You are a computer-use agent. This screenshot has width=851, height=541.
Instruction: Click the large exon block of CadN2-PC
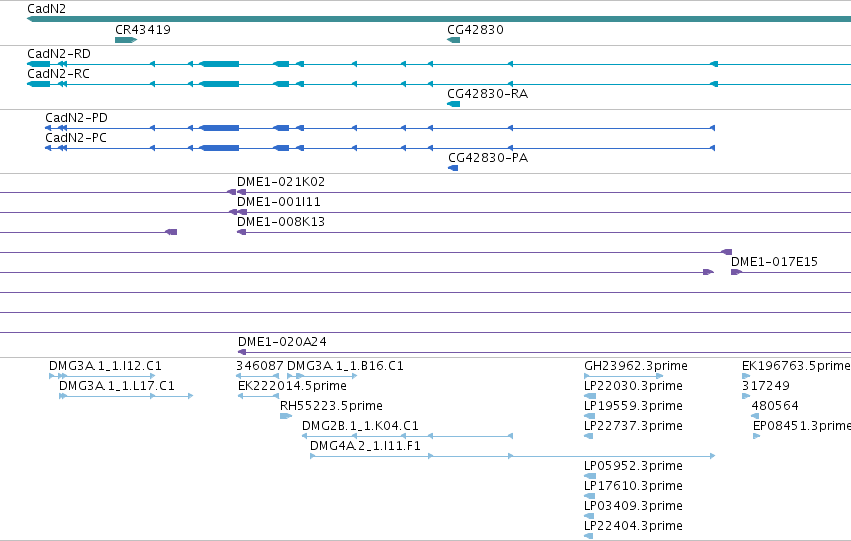click(x=219, y=148)
